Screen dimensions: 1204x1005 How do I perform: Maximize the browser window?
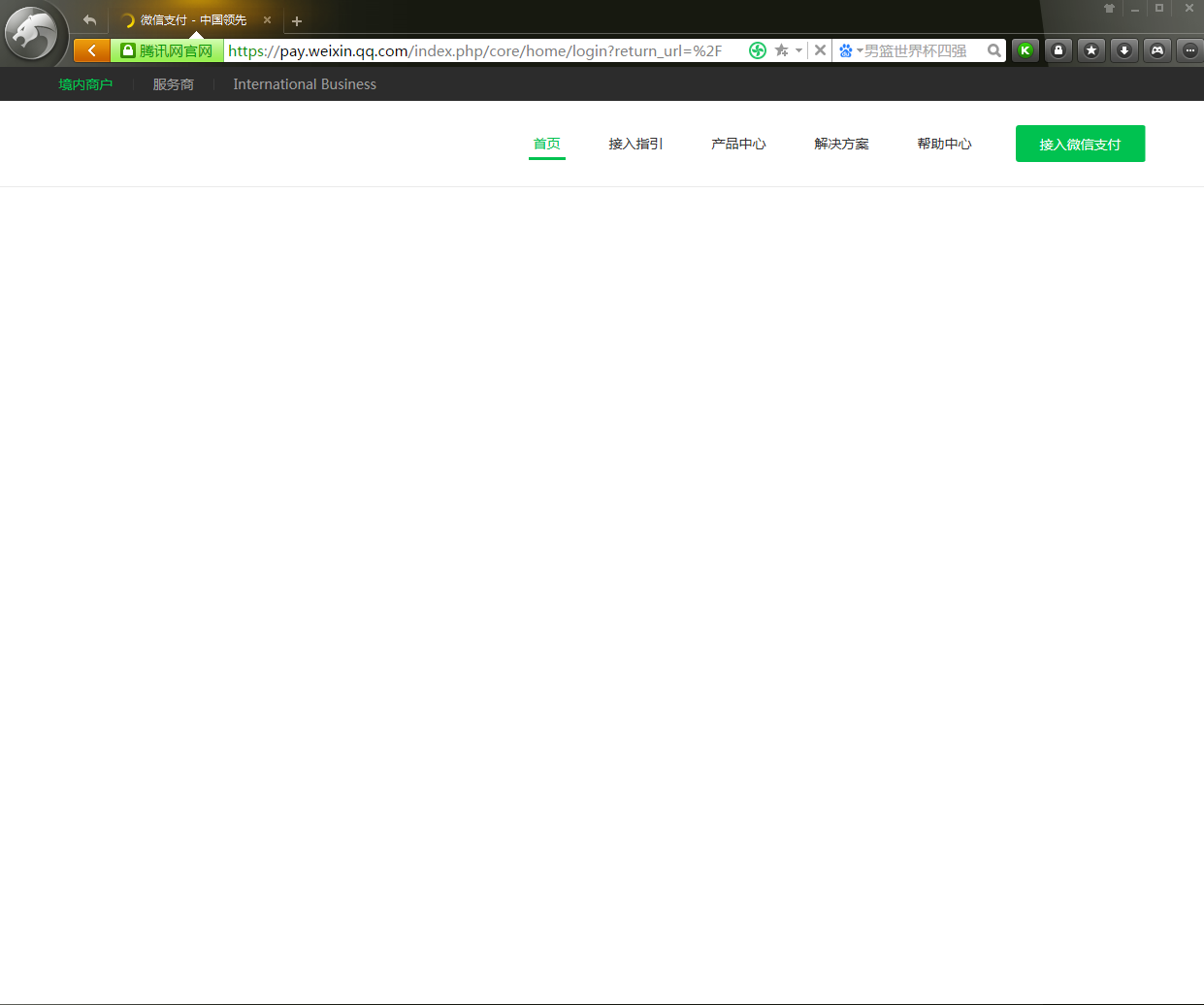pyautogui.click(x=1159, y=8)
